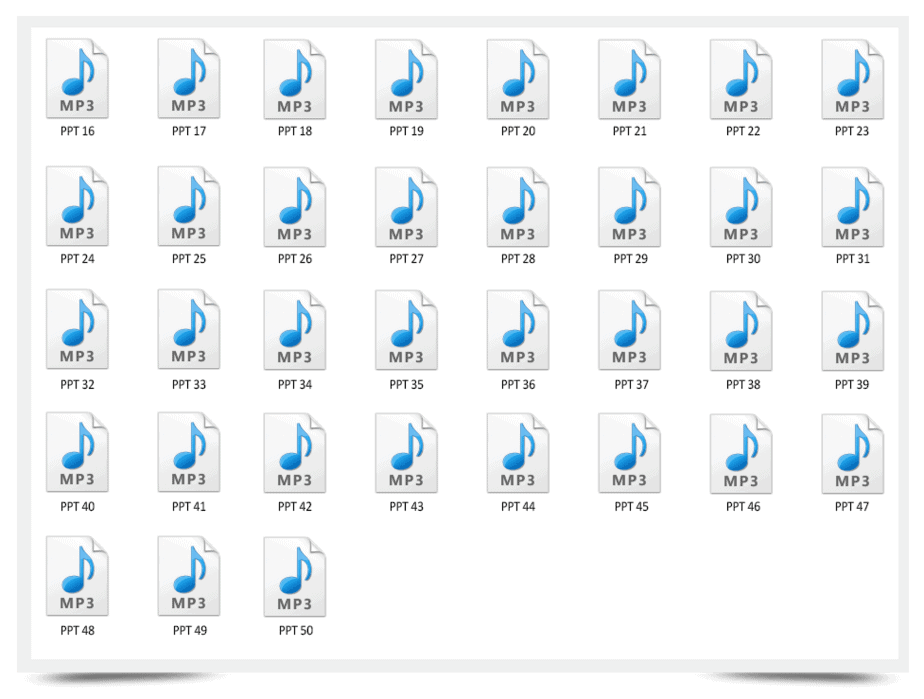Viewport: 924px width, 699px height.
Task: Click the PPT 18 MP3 icon
Action: (x=295, y=80)
